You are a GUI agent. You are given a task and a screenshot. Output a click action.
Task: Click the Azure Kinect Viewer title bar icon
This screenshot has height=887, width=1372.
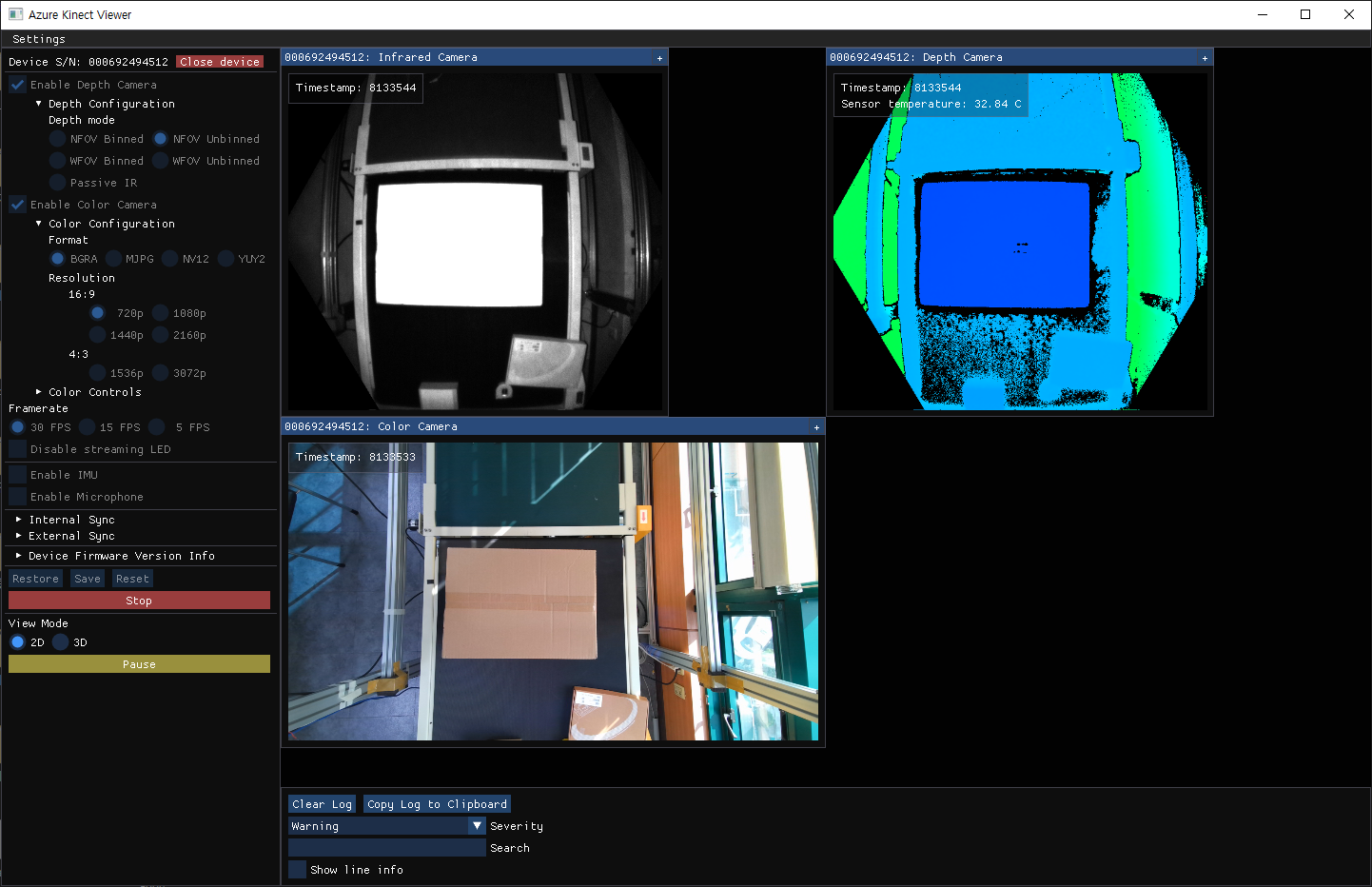pos(15,14)
